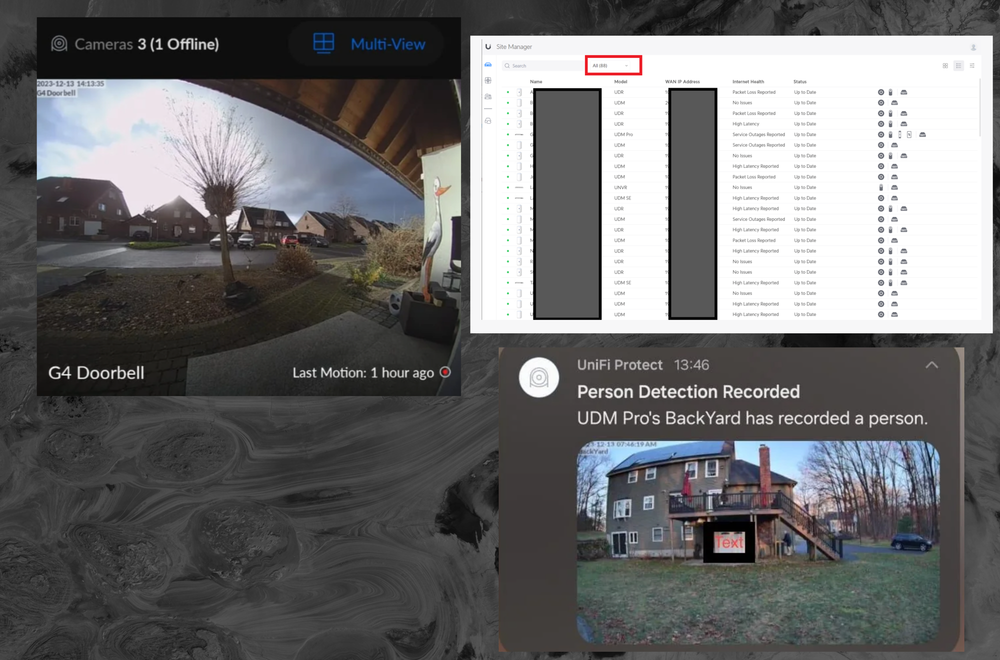Image resolution: width=1000 pixels, height=660 pixels.
Task: Collapse the UniFi Protect notification chevron
Action: point(931,365)
